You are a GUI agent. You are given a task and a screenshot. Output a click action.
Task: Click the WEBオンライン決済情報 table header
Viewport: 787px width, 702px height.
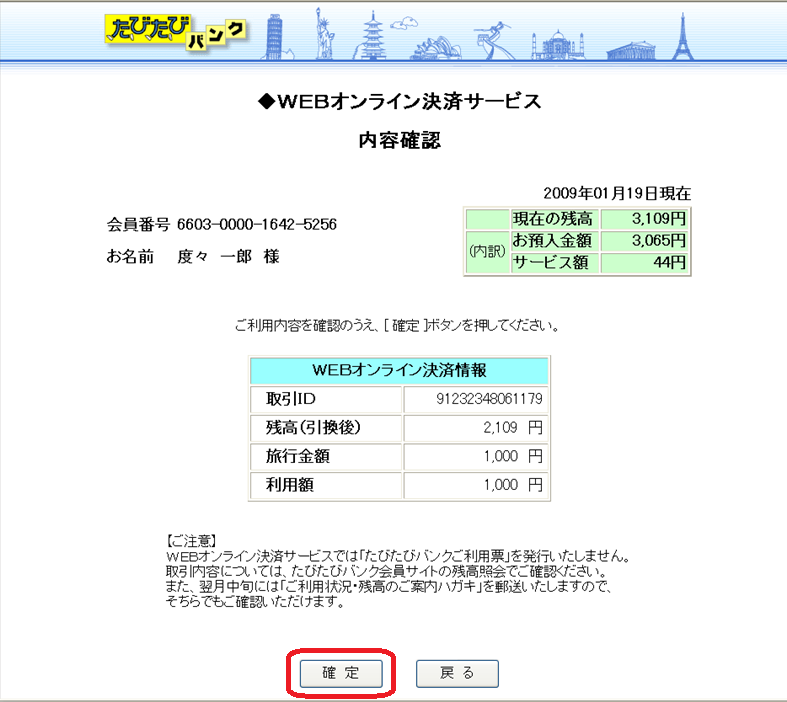(x=399, y=370)
